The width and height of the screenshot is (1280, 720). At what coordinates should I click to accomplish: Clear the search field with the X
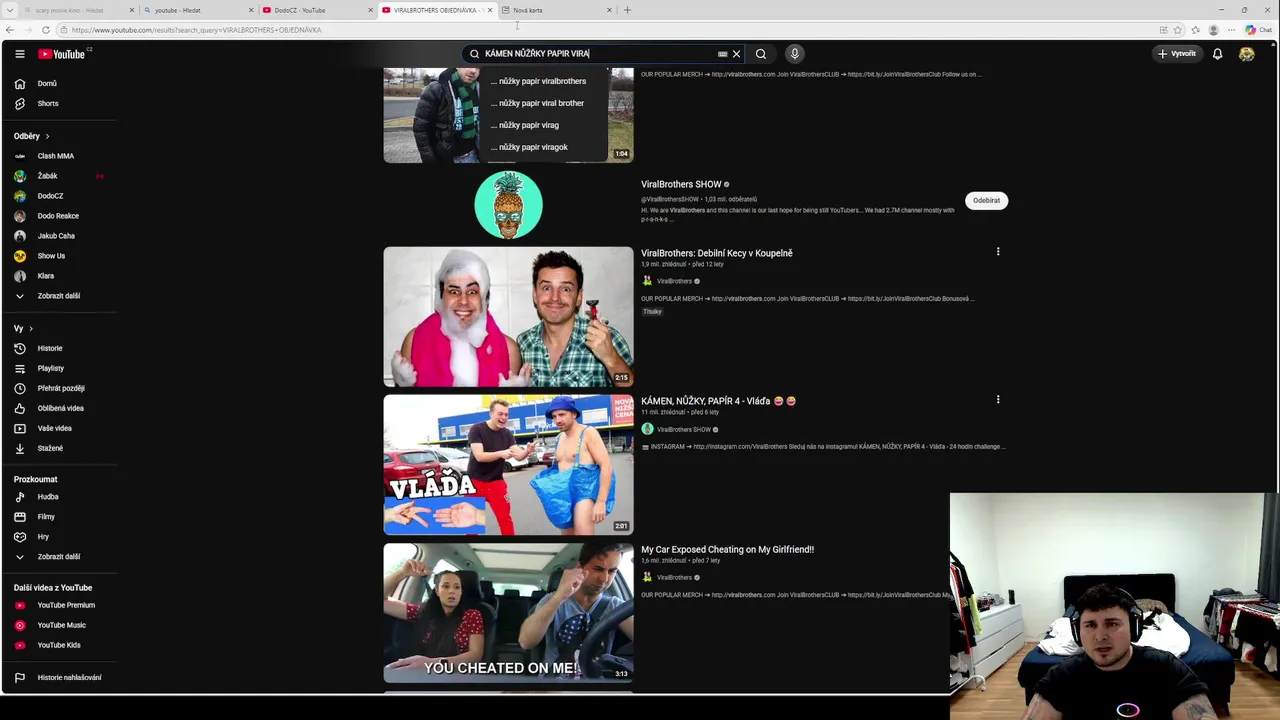(x=737, y=54)
